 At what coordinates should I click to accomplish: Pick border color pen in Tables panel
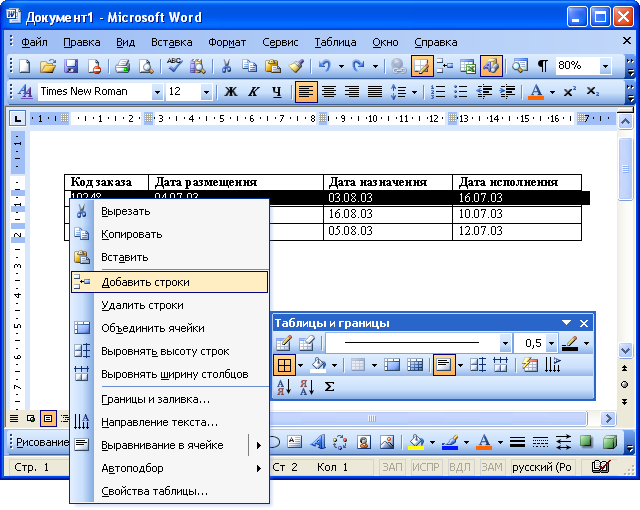pos(570,344)
